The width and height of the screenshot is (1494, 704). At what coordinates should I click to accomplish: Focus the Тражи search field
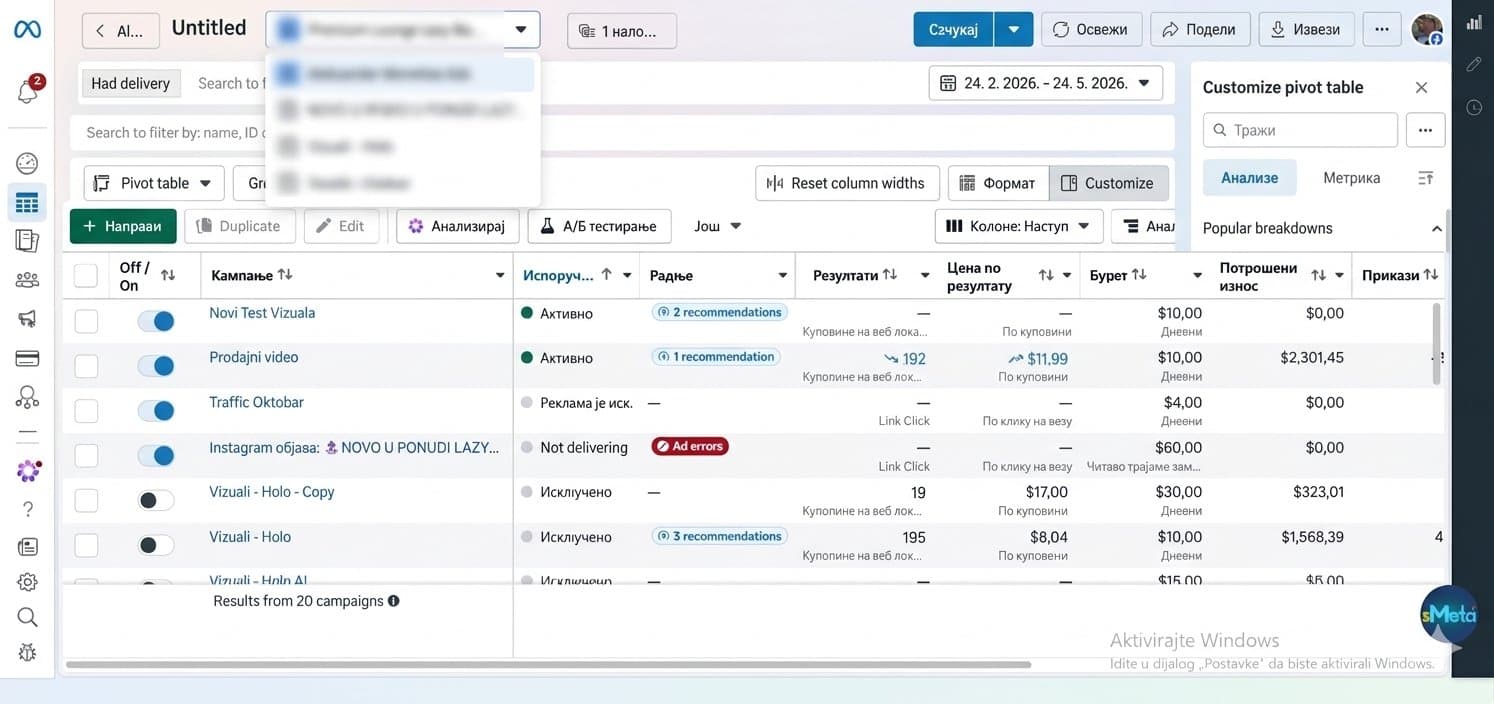coord(1300,130)
